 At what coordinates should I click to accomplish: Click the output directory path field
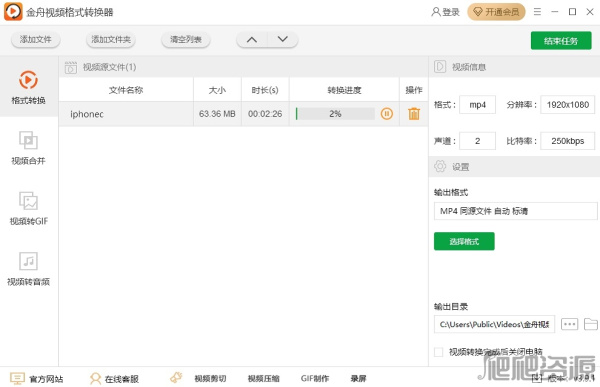tap(494, 324)
